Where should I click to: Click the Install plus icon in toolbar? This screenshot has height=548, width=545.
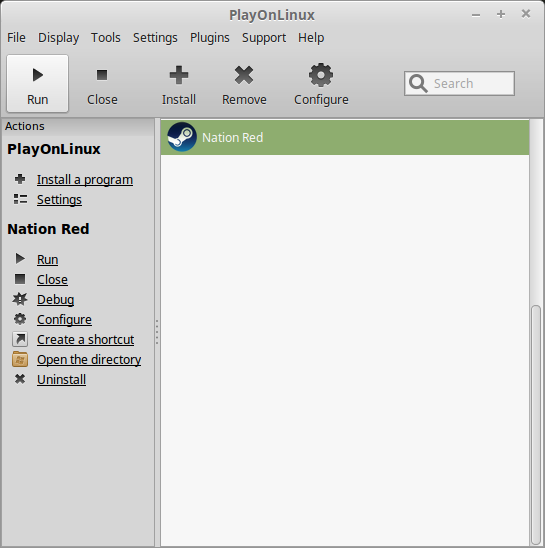(179, 75)
